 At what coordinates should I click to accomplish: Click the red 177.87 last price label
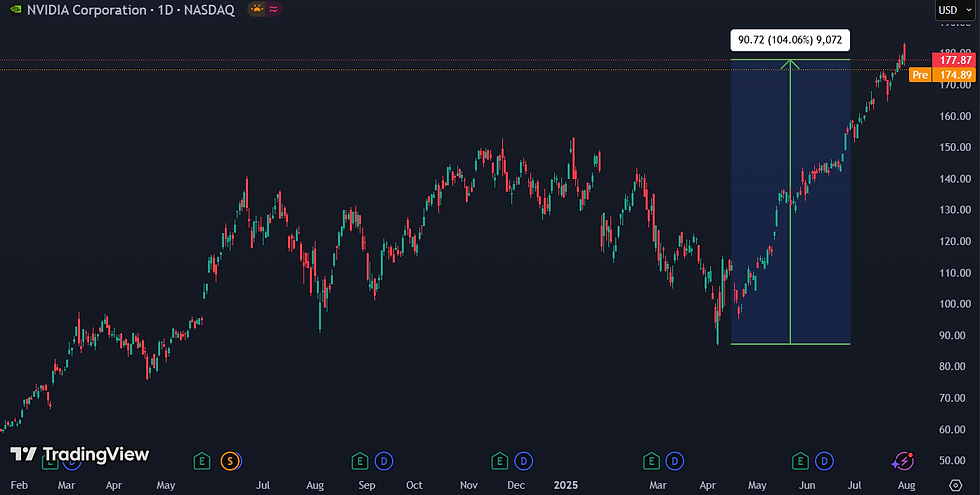point(954,60)
